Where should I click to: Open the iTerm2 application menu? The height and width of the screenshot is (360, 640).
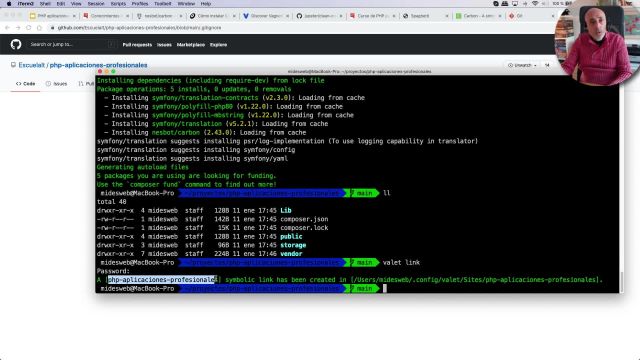point(25,4)
